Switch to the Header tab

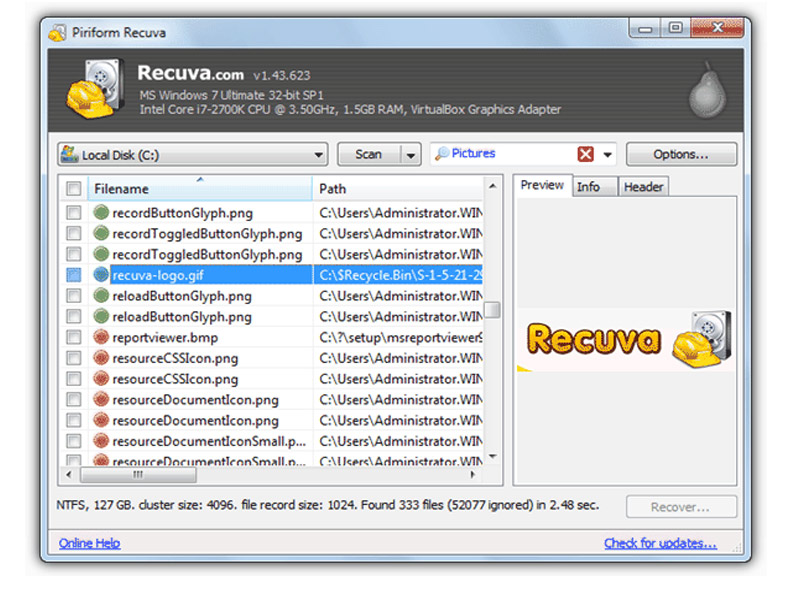[643, 187]
